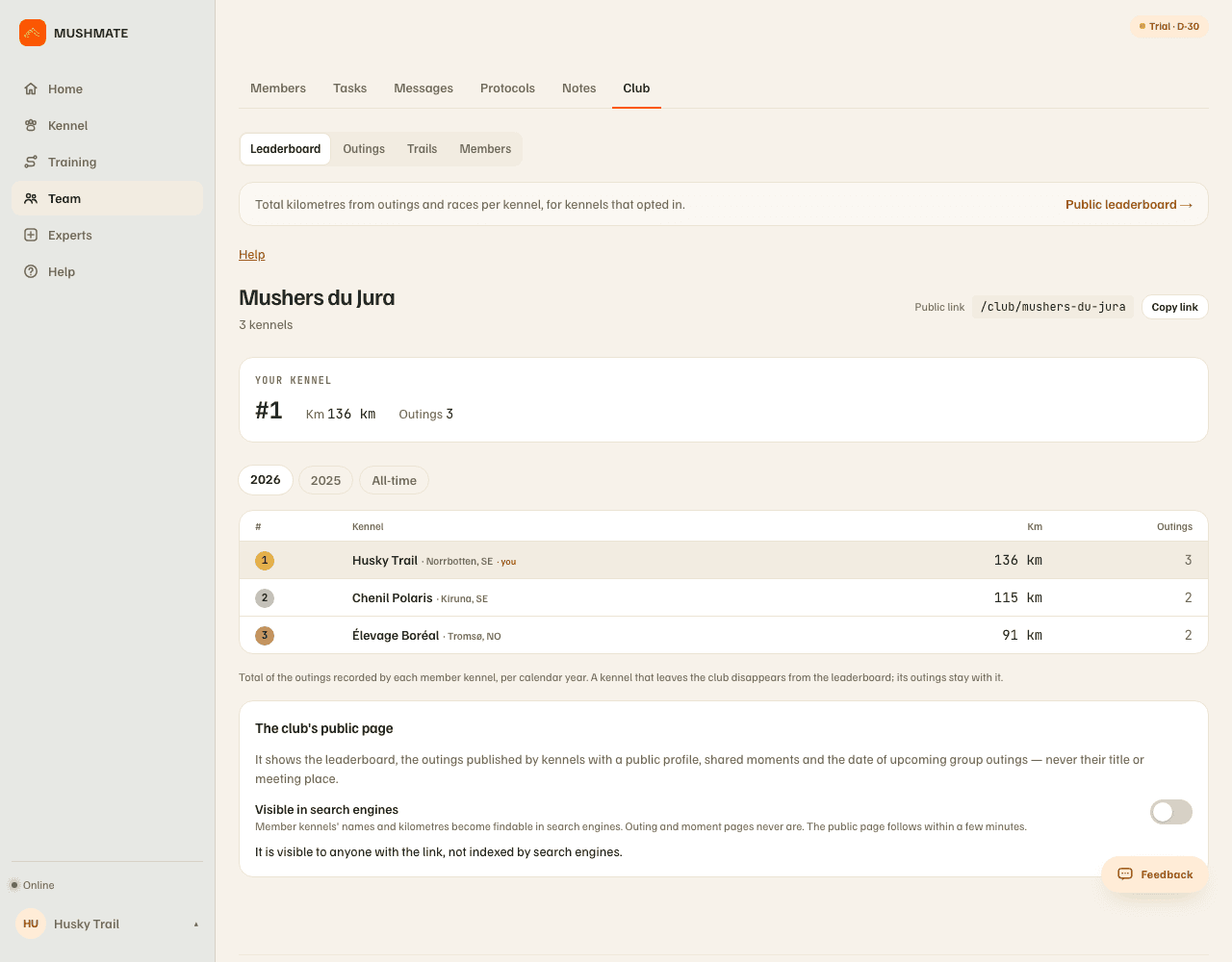The image size is (1232, 962).
Task: Switch to the Outings sub-tab
Action: click(364, 149)
